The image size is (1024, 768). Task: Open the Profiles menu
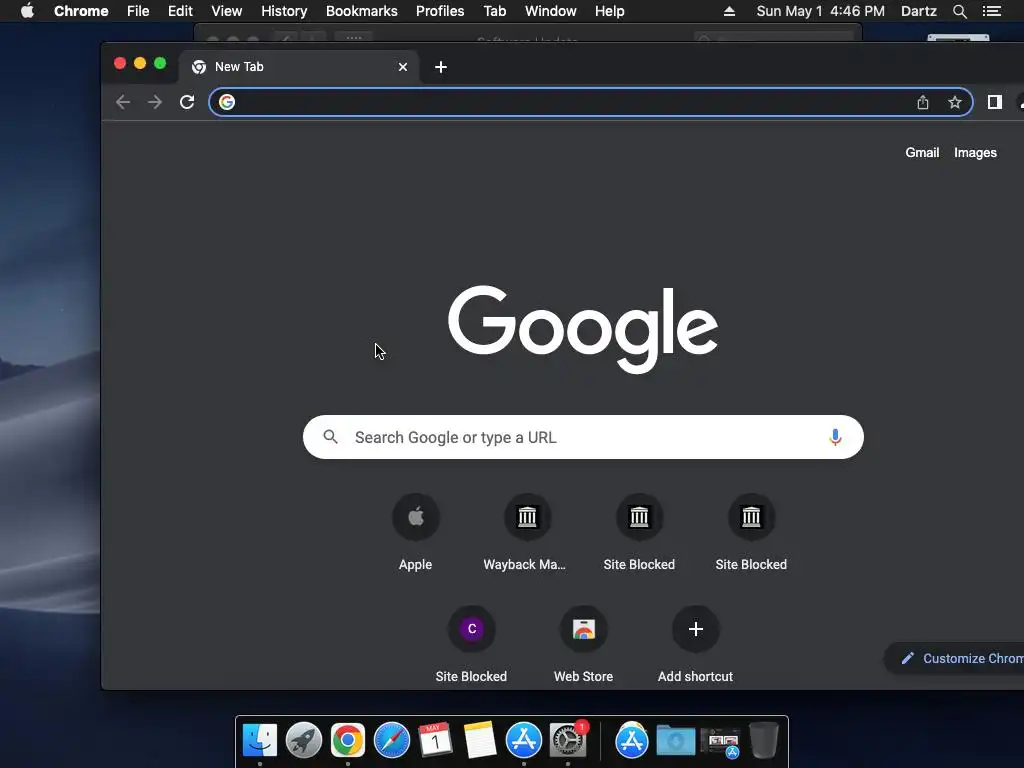(440, 11)
